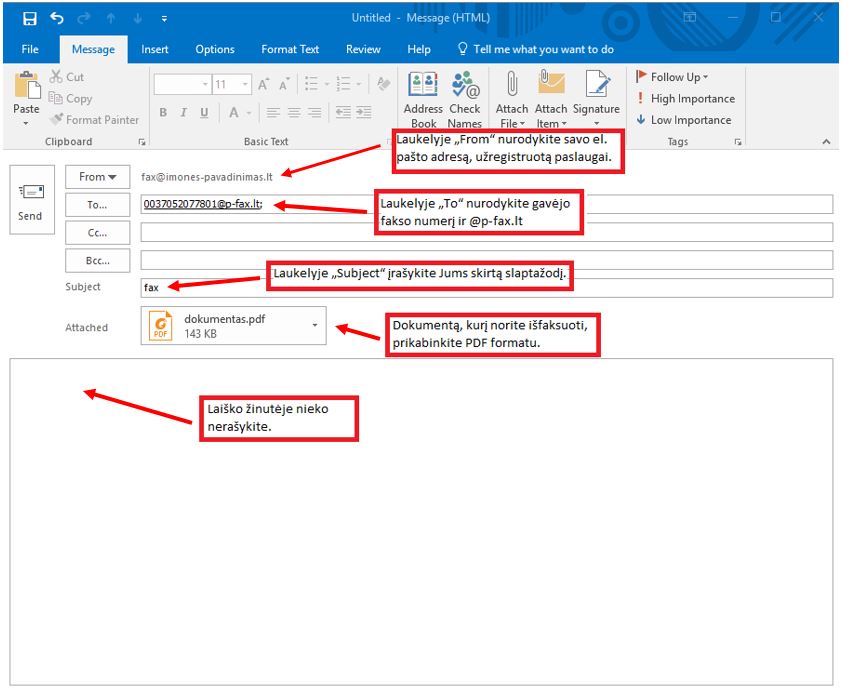Cut the selection with the scissors icon

[x=56, y=77]
